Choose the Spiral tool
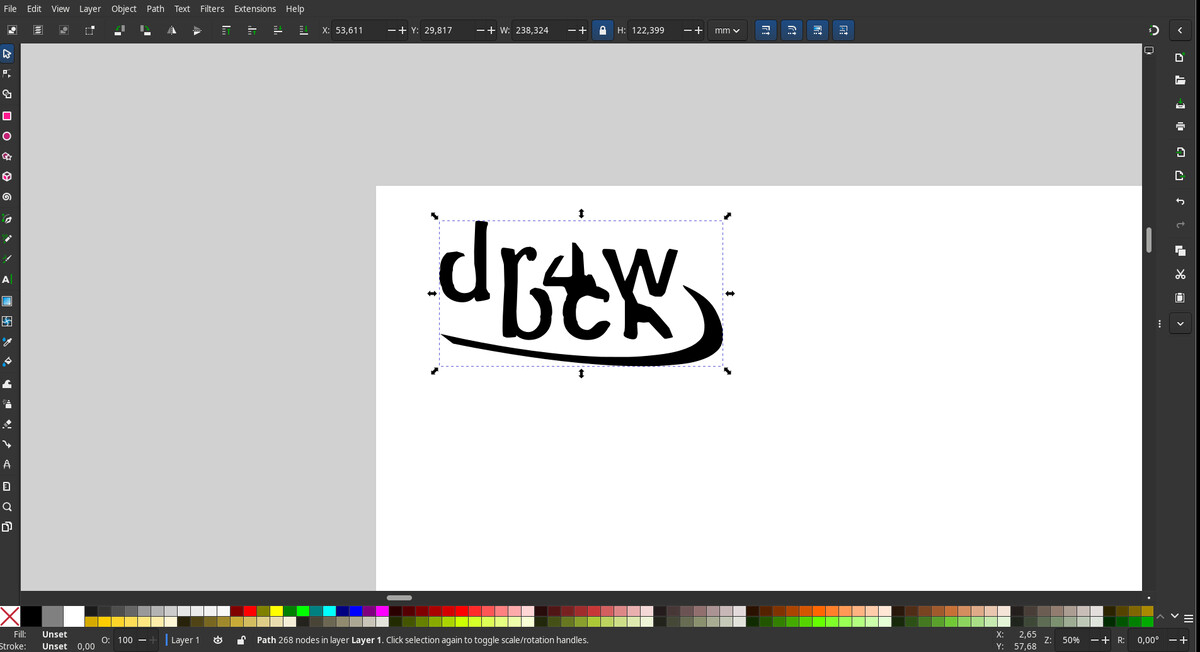The width and height of the screenshot is (1200, 652). point(7,197)
